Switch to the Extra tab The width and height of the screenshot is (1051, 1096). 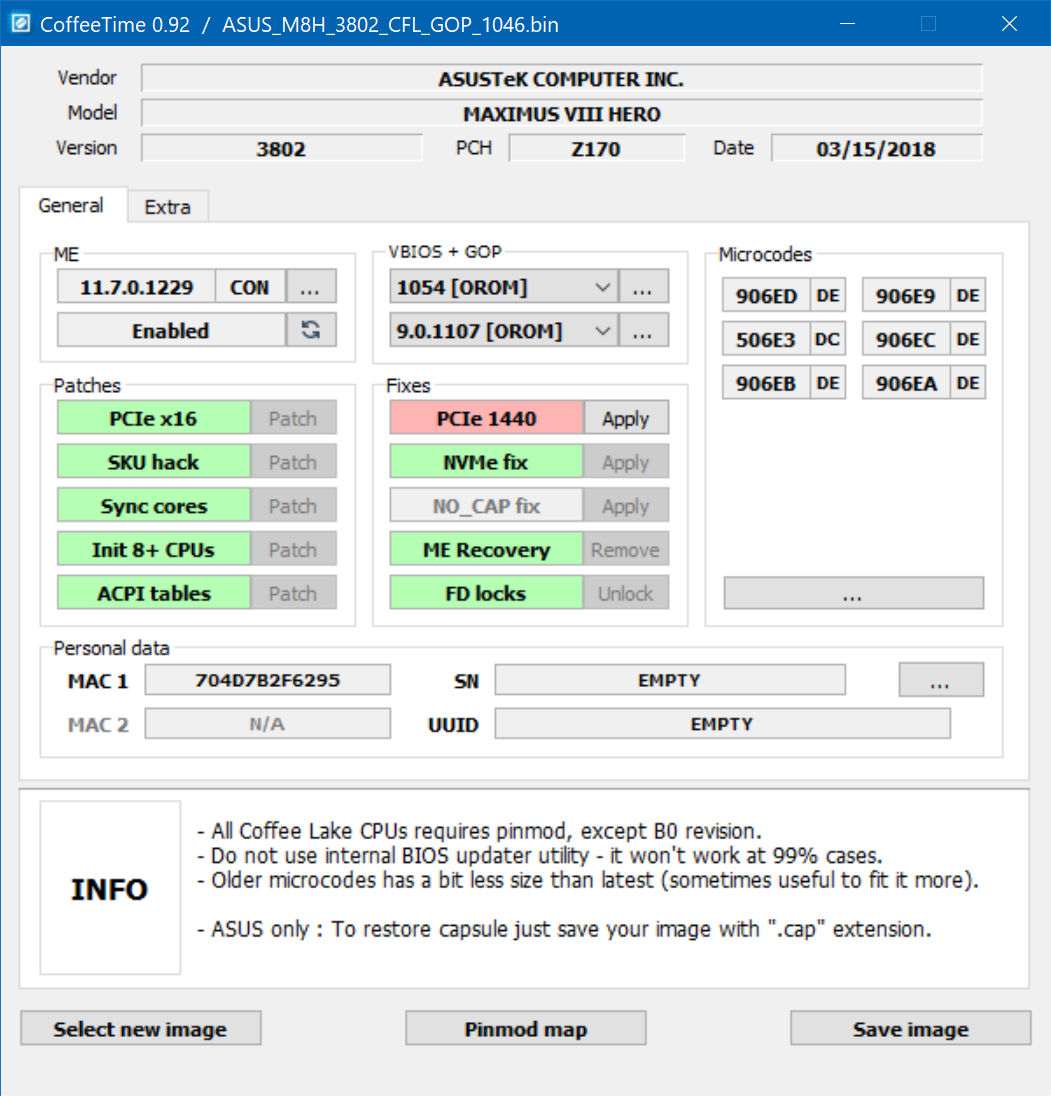pyautogui.click(x=168, y=207)
